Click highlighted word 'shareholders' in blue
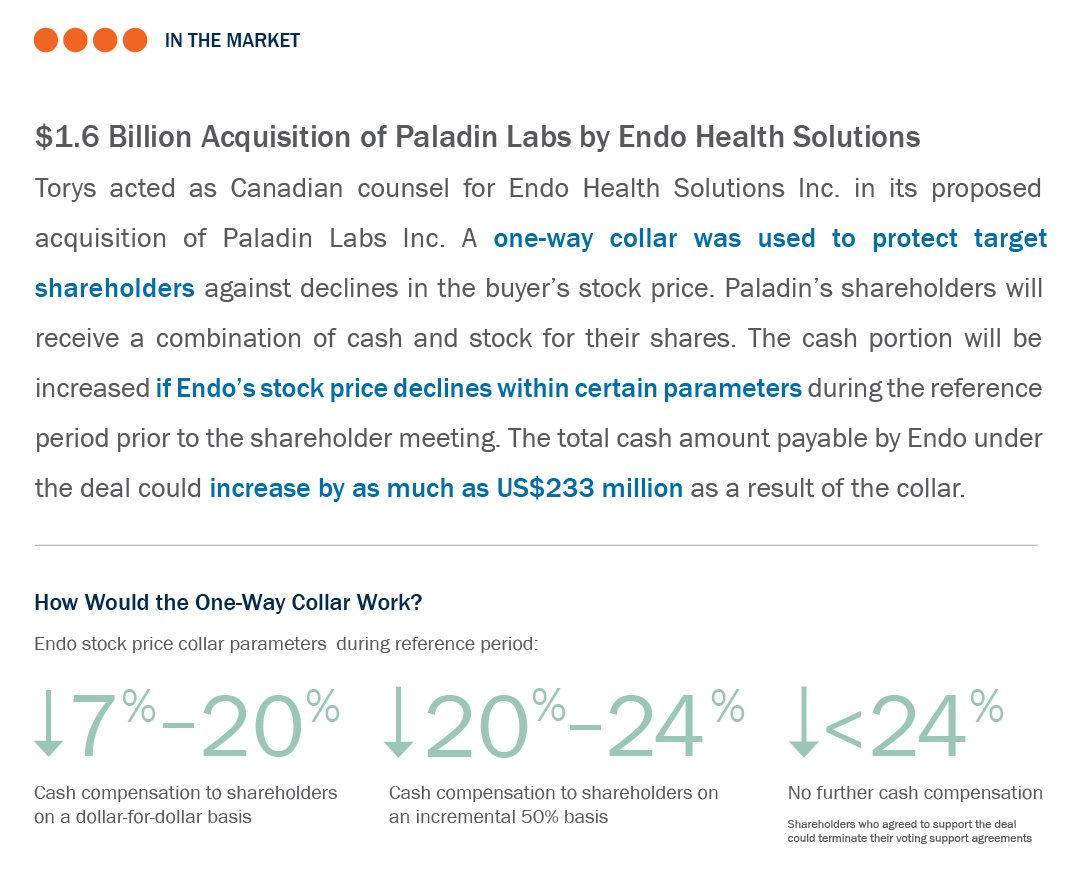This screenshot has height=870, width=1076. click(x=115, y=288)
